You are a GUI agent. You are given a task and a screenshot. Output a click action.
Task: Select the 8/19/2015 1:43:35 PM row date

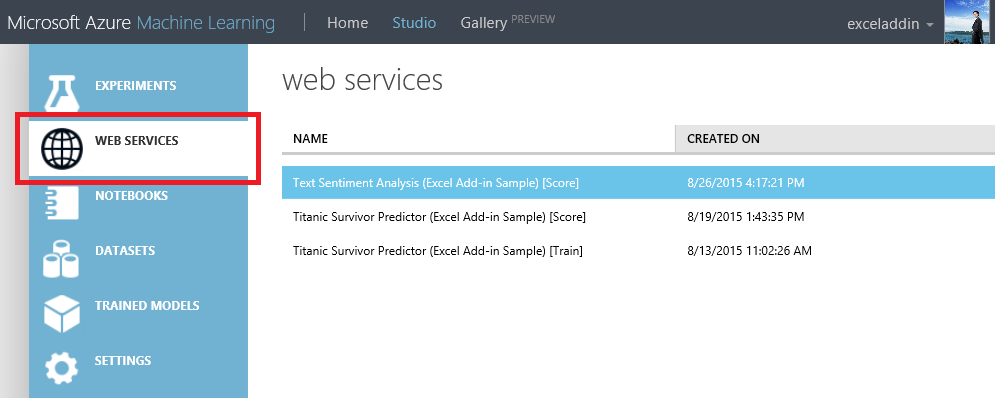(x=746, y=217)
